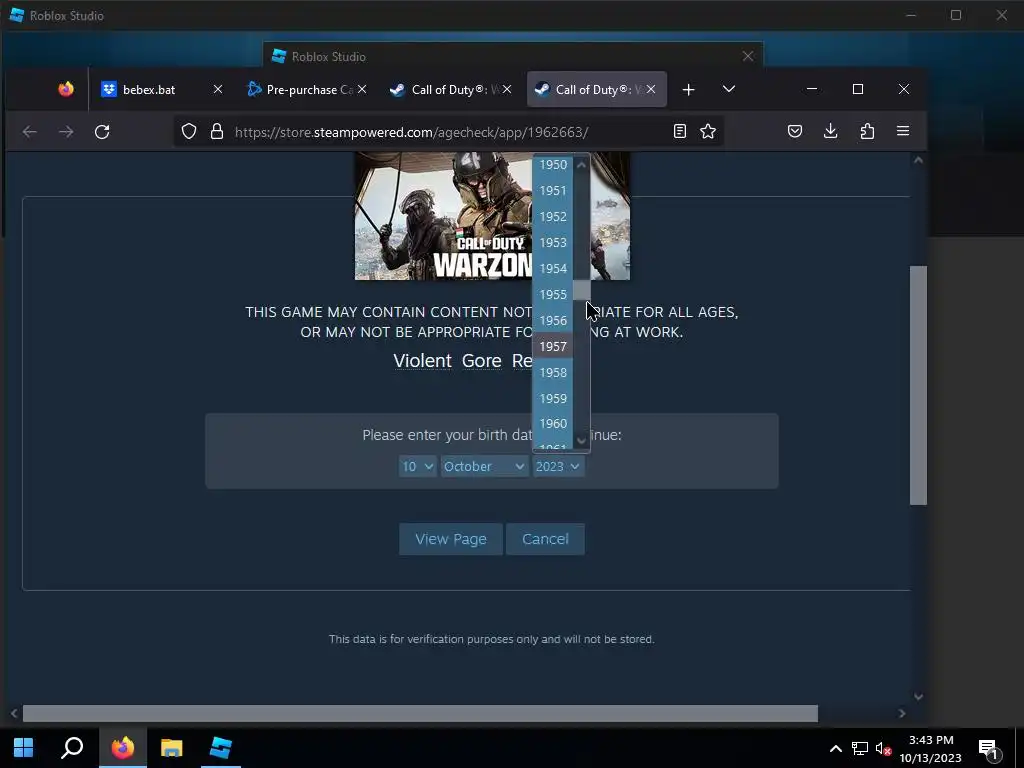
Task: Select year 1950 in the list
Action: point(553,165)
